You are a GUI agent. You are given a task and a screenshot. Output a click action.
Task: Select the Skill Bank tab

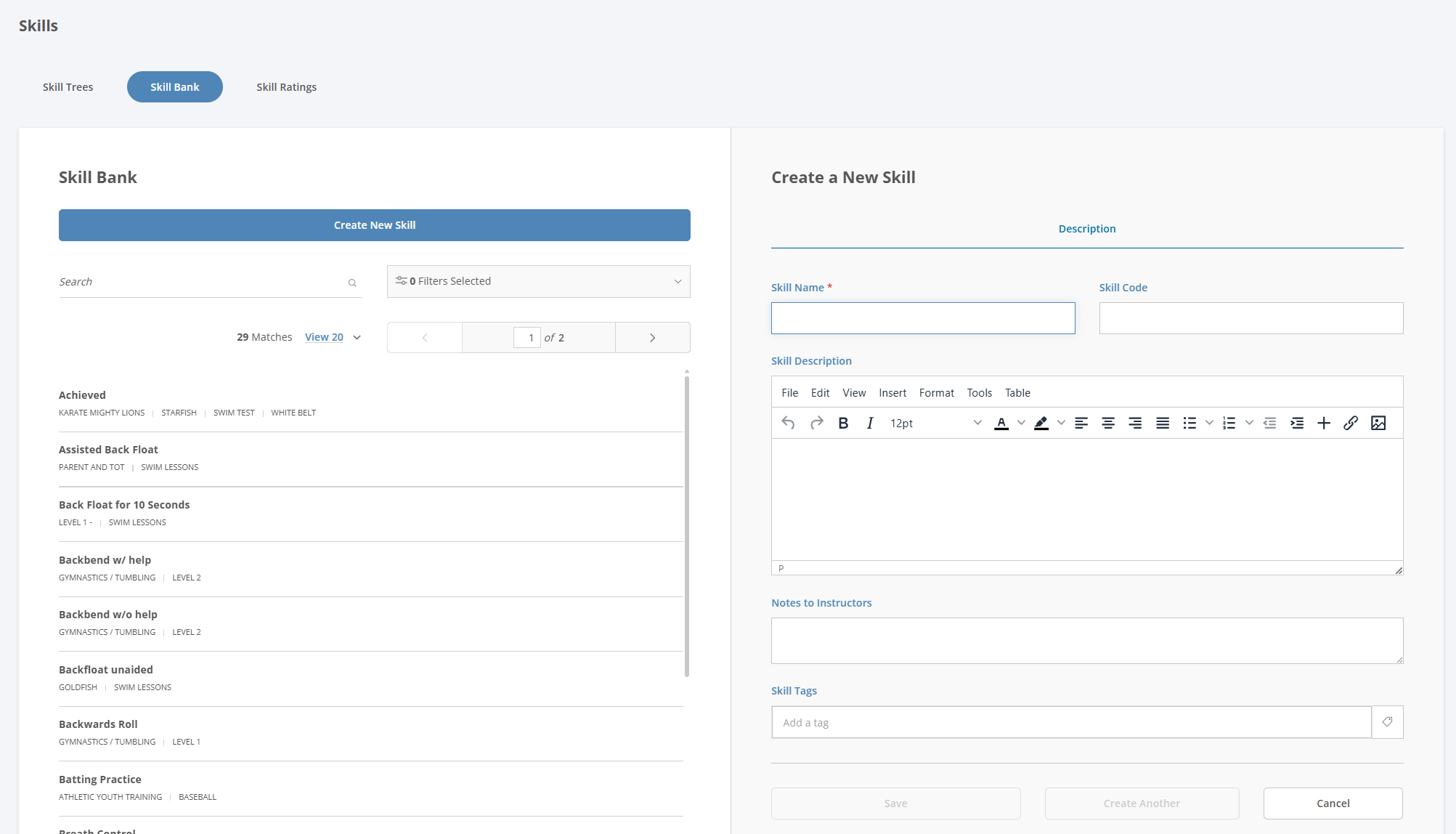175,87
